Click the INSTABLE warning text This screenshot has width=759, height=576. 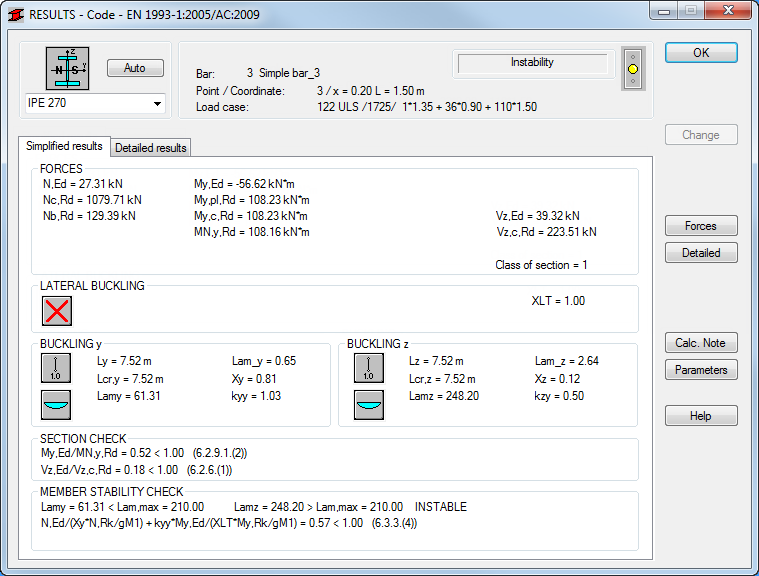coord(441,507)
